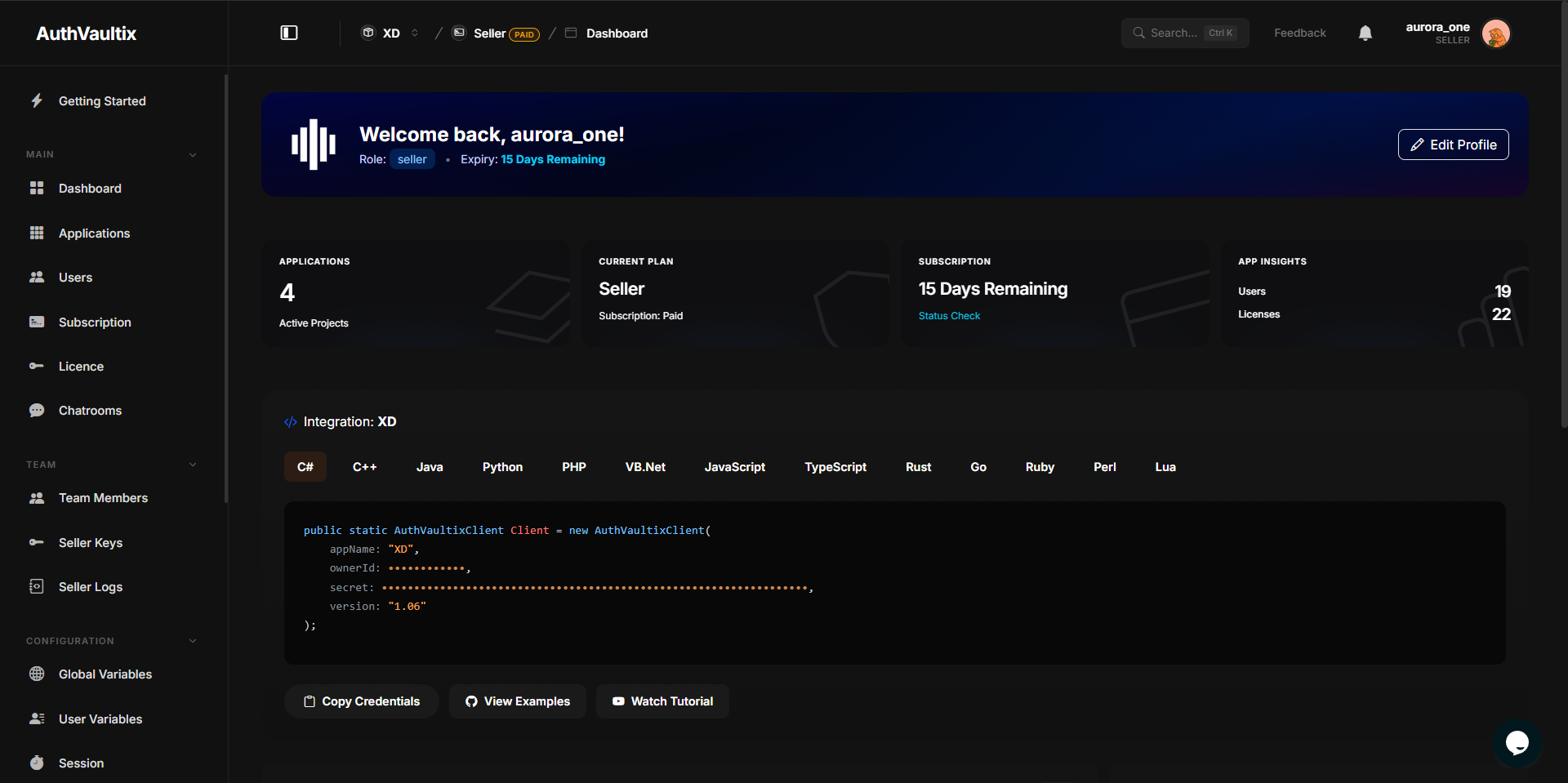Click the Seller Keys key icon
Image resolution: width=1568 pixels, height=783 pixels.
[x=37, y=542]
